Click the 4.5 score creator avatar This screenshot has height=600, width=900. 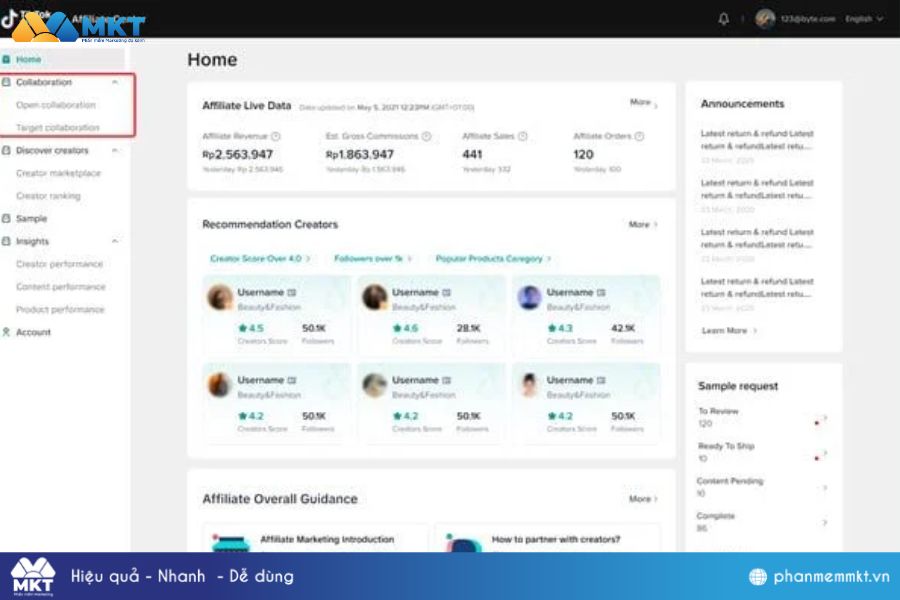point(220,297)
